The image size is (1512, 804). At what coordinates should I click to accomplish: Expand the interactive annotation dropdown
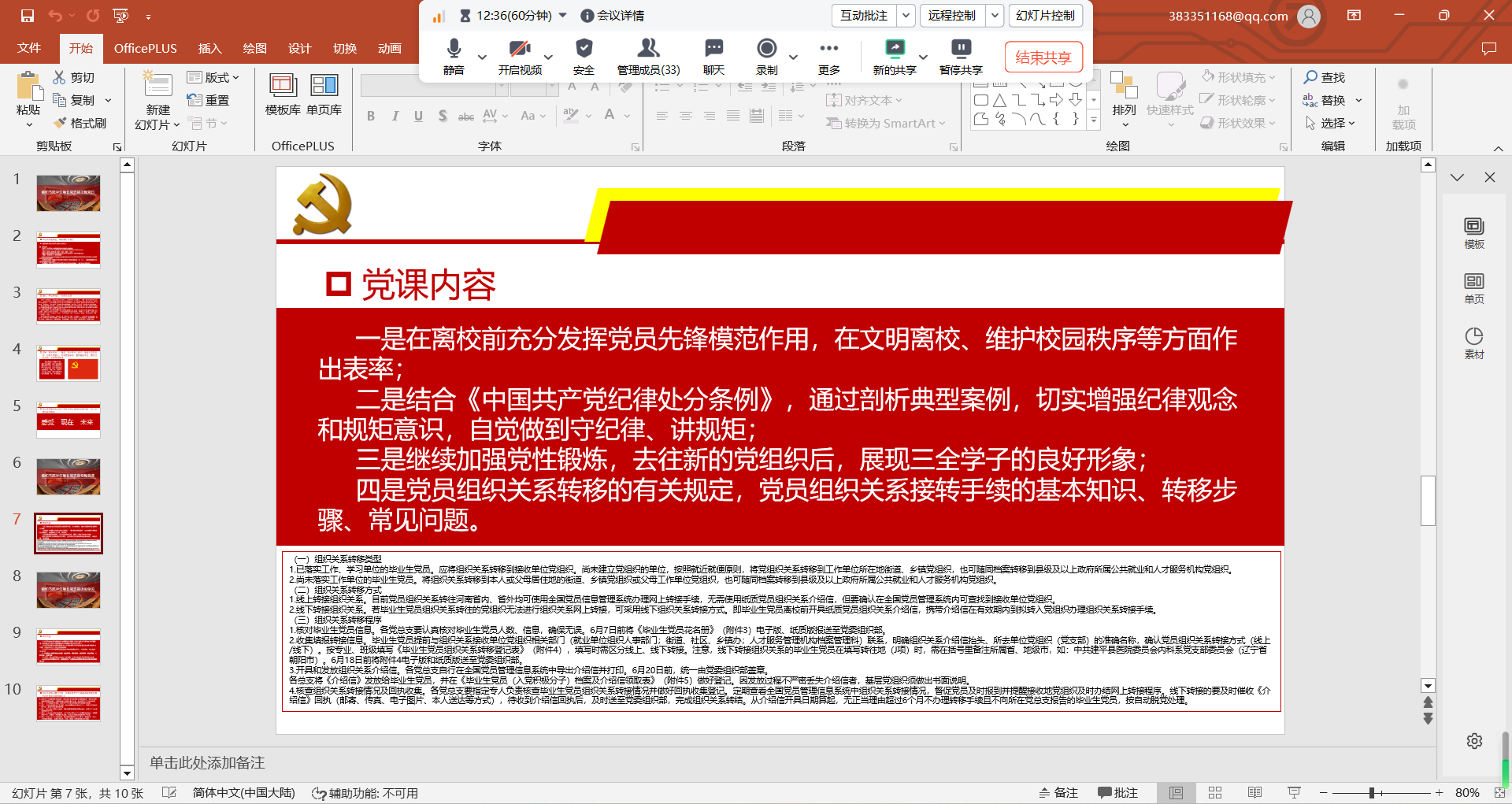906,16
